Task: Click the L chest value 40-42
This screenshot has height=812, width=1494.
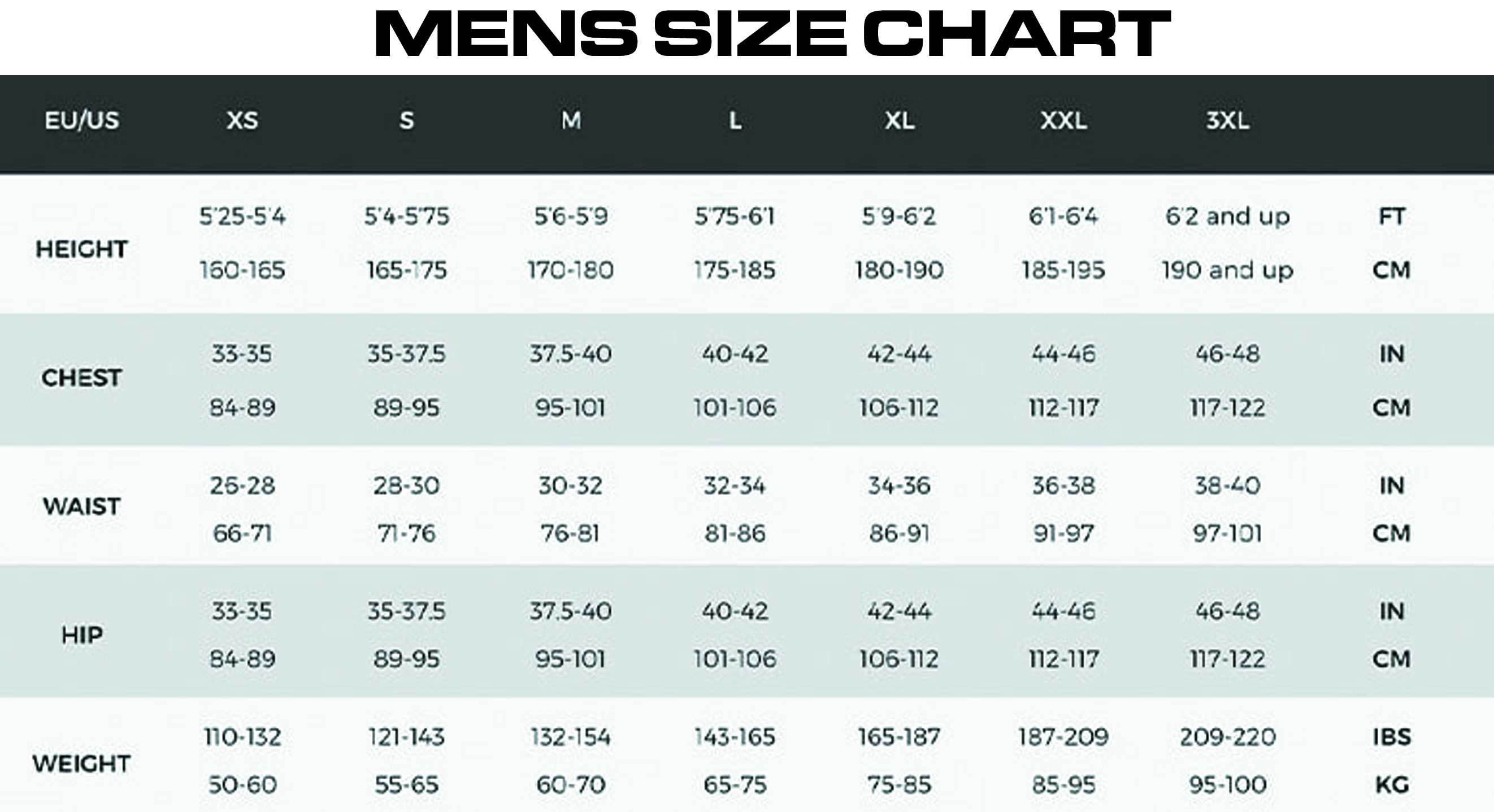Action: click(735, 354)
